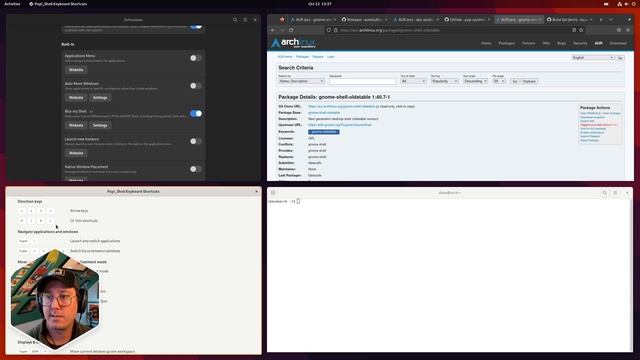Click the Arch Linux logo on the AUR page
Viewport: 640px width, 360px height.
[x=293, y=43]
